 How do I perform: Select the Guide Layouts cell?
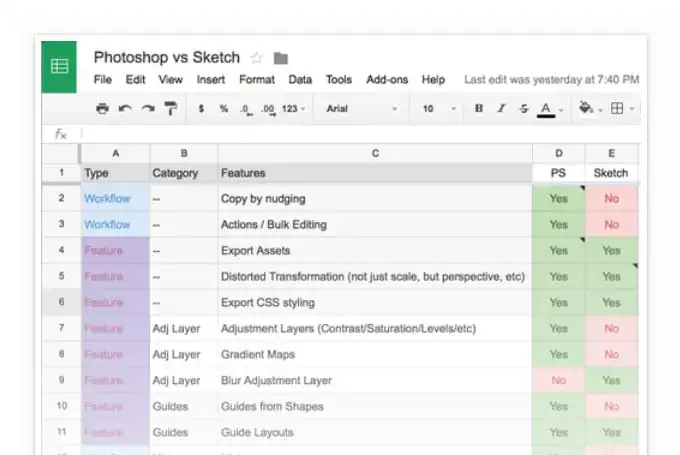click(x=375, y=432)
